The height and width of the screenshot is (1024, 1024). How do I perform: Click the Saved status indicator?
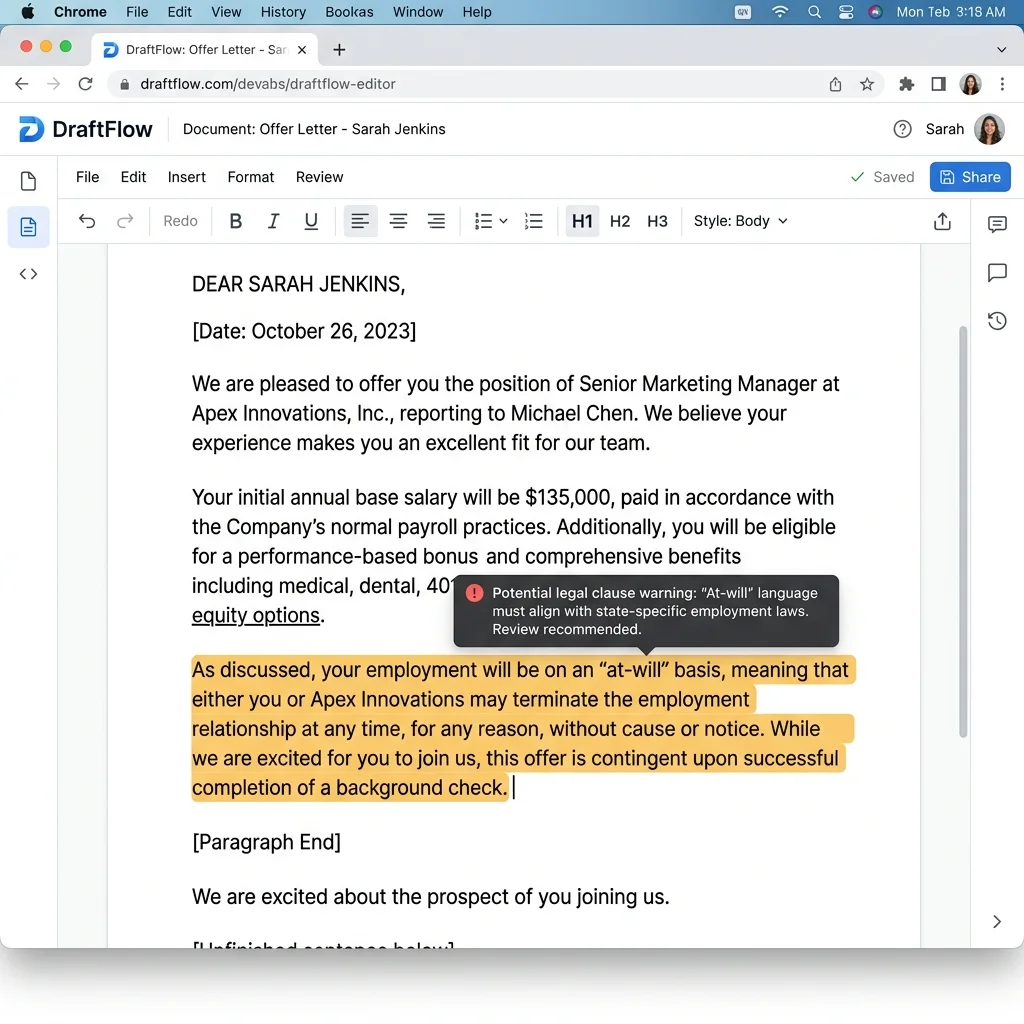click(x=882, y=177)
